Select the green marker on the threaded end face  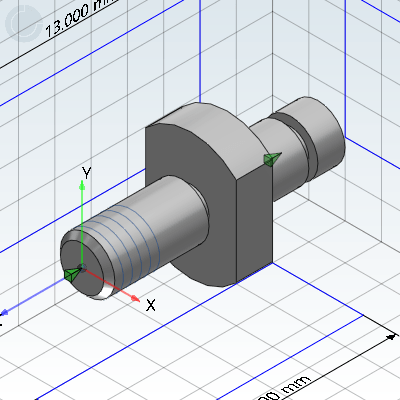(72, 274)
